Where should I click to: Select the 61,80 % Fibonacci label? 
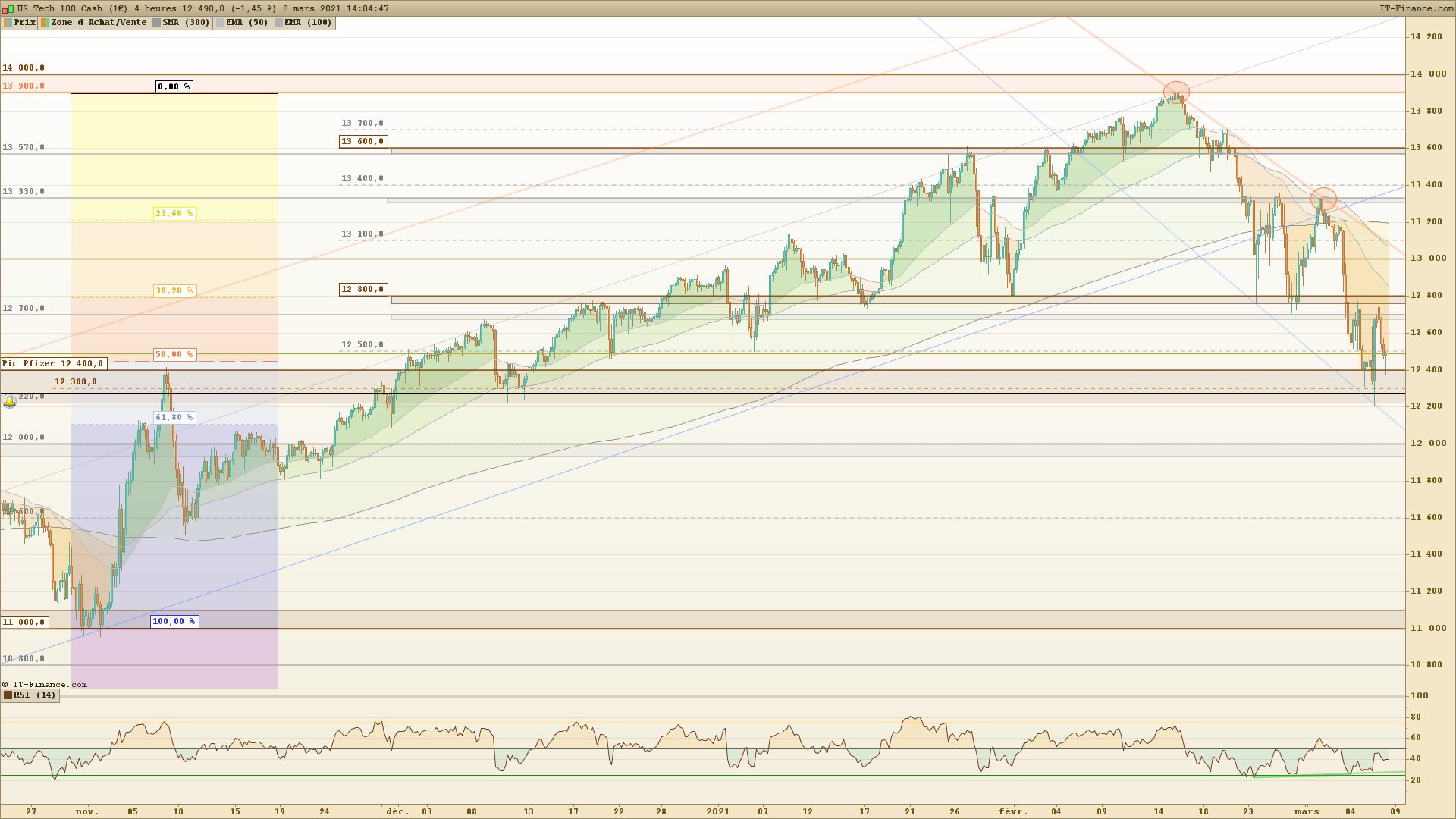pos(174,418)
